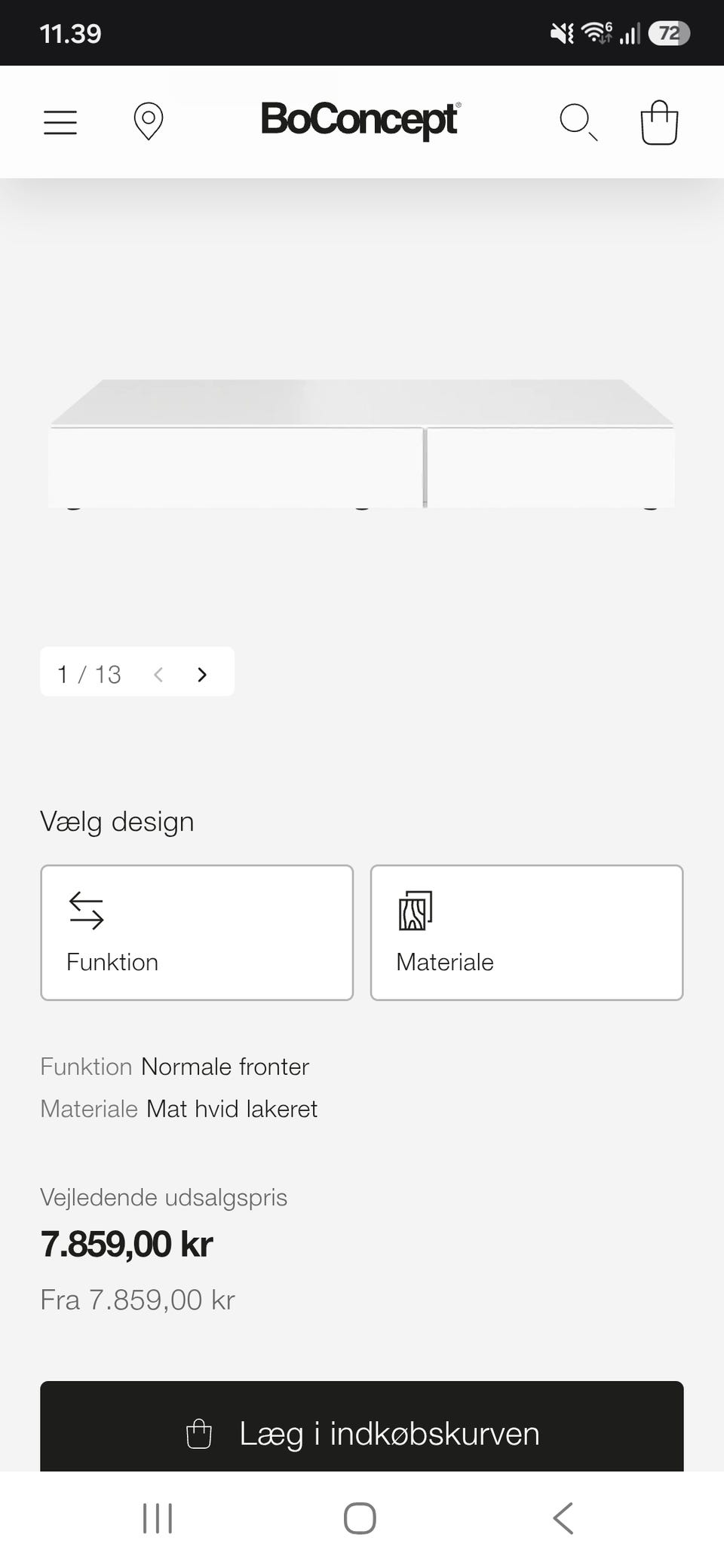The width and height of the screenshot is (724, 1568).
Task: Tap Android home button
Action: [360, 1518]
